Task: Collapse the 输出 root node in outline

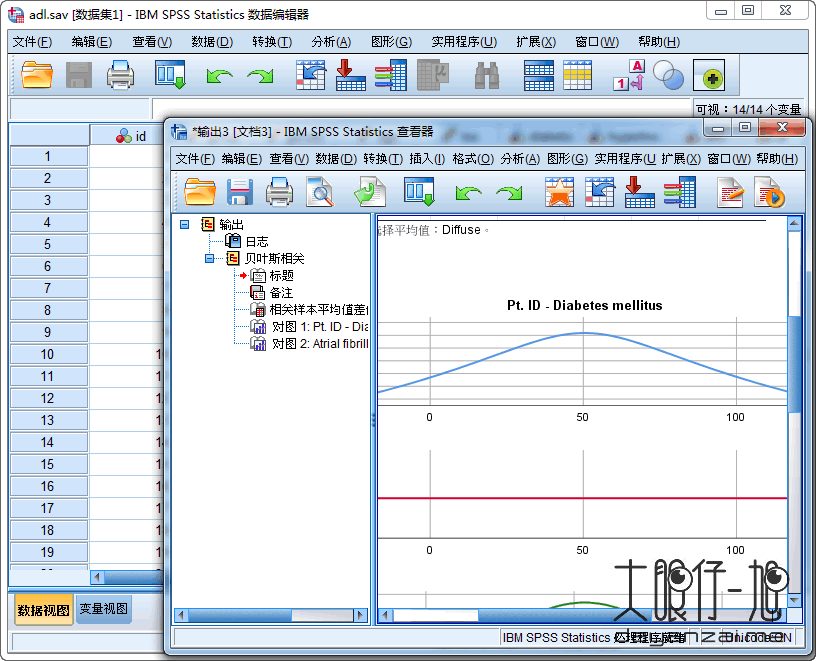Action: pos(184,224)
